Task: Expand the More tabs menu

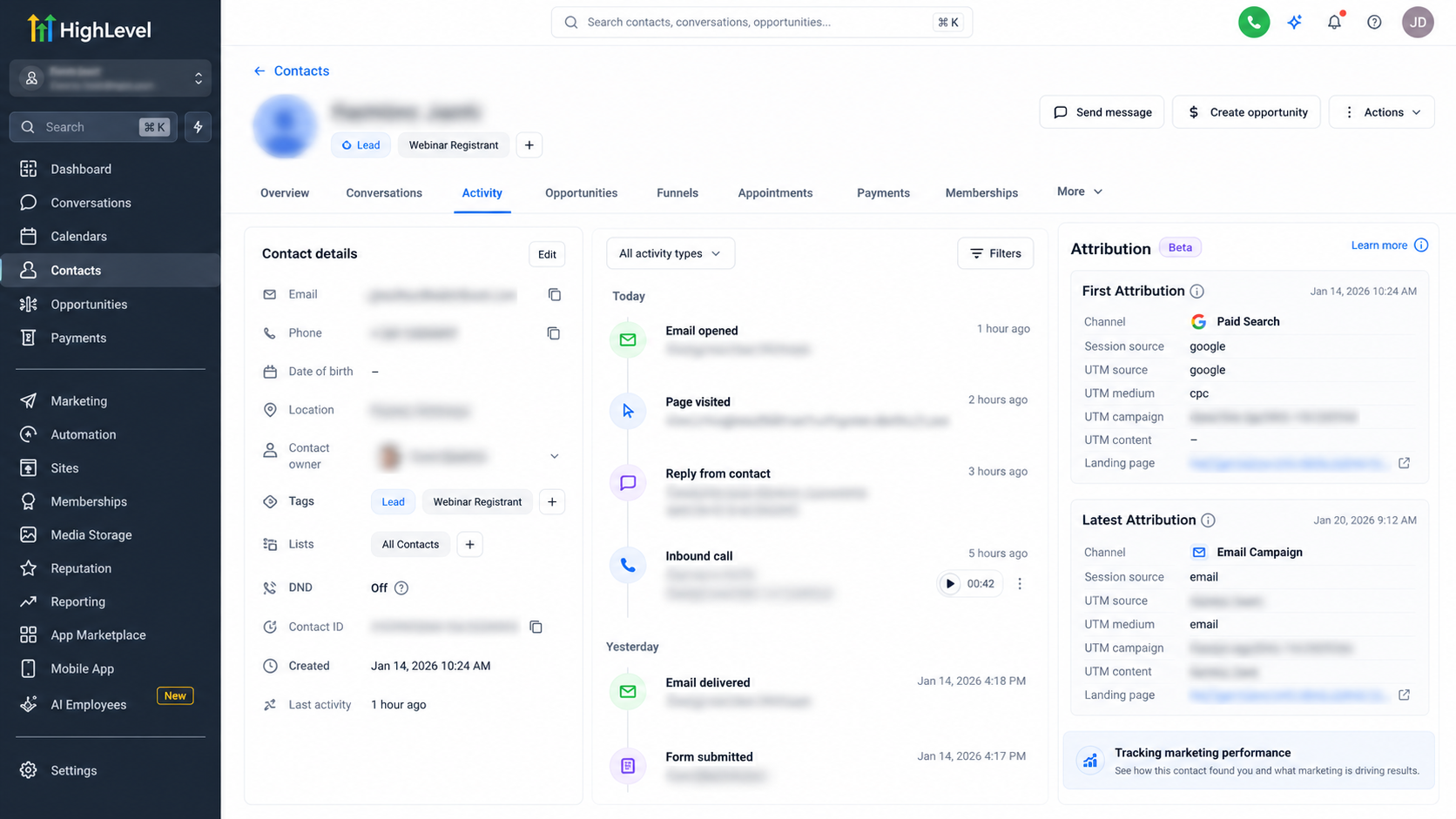Action: [1080, 191]
